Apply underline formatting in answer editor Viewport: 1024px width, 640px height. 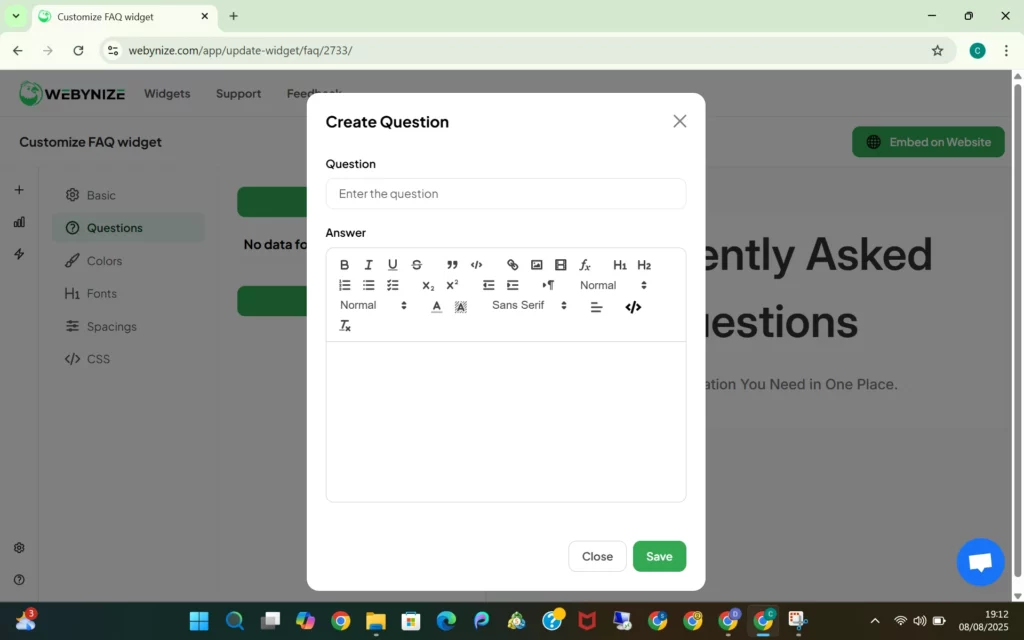[x=392, y=264]
